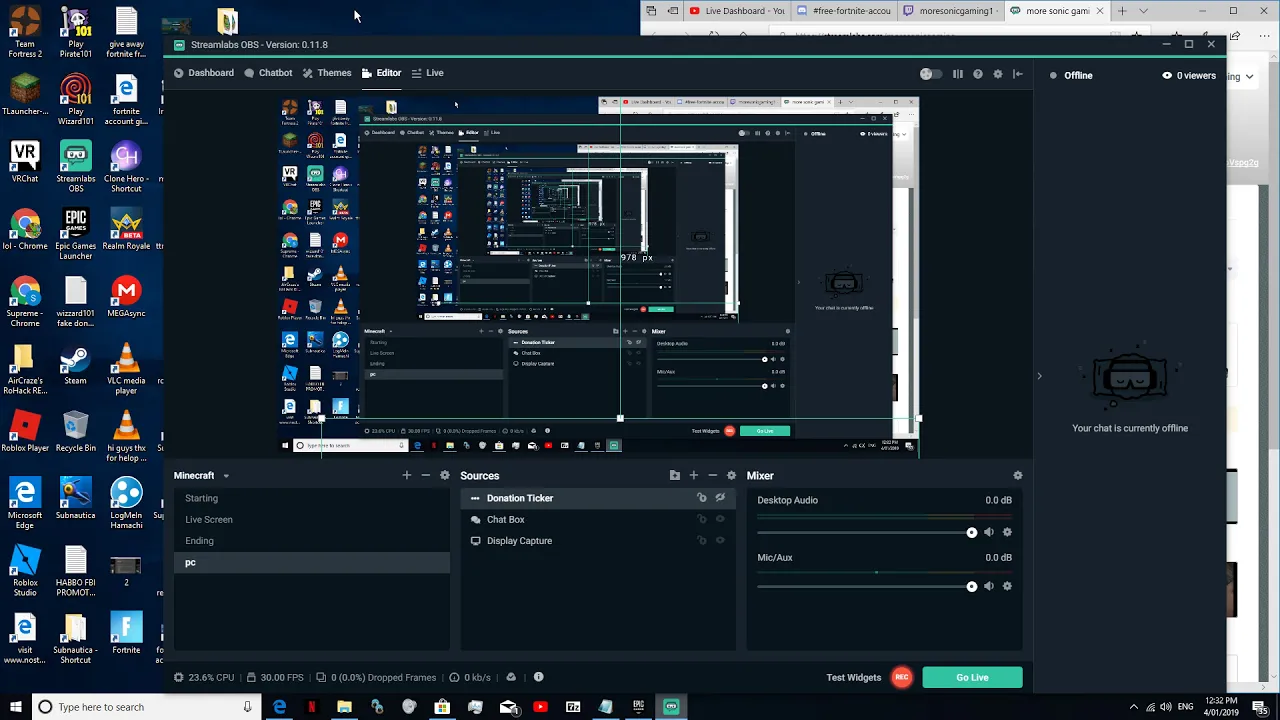Toggle night mode switch in Streamlabs header
Screen dimensions: 1280x720
click(929, 73)
